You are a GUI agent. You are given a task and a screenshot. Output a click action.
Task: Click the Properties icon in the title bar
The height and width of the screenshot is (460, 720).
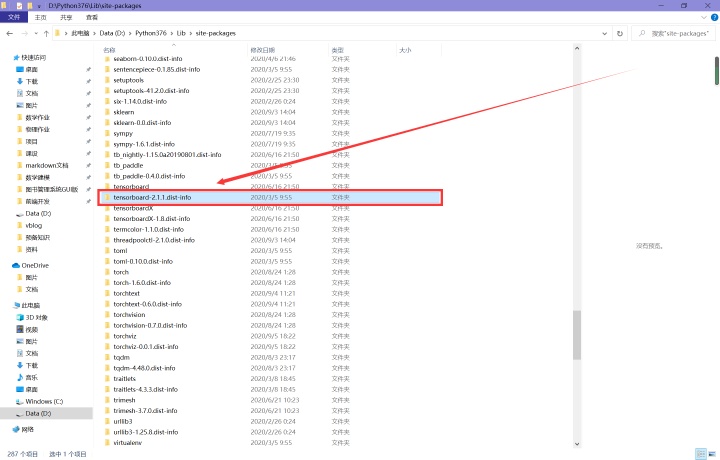pos(20,6)
